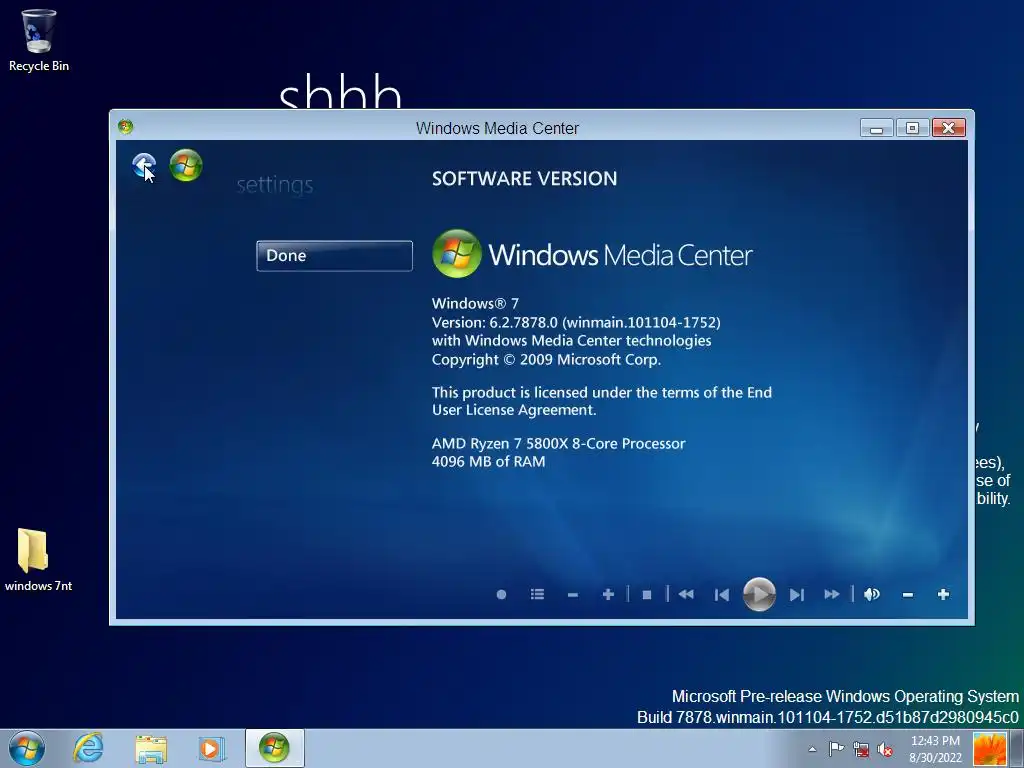Rewind using the double-left arrow button
The image size is (1024, 768).
[686, 594]
